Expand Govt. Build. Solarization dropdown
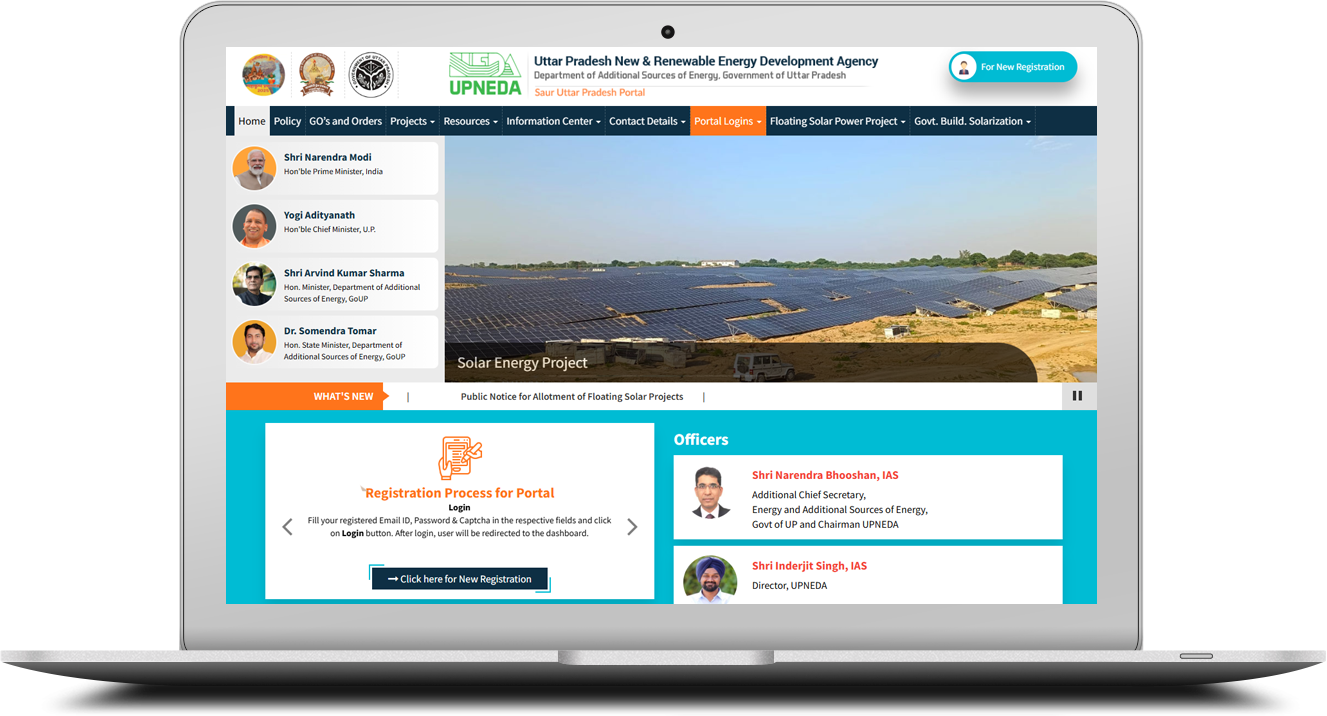Screen dimensions: 1327x716 972,121
